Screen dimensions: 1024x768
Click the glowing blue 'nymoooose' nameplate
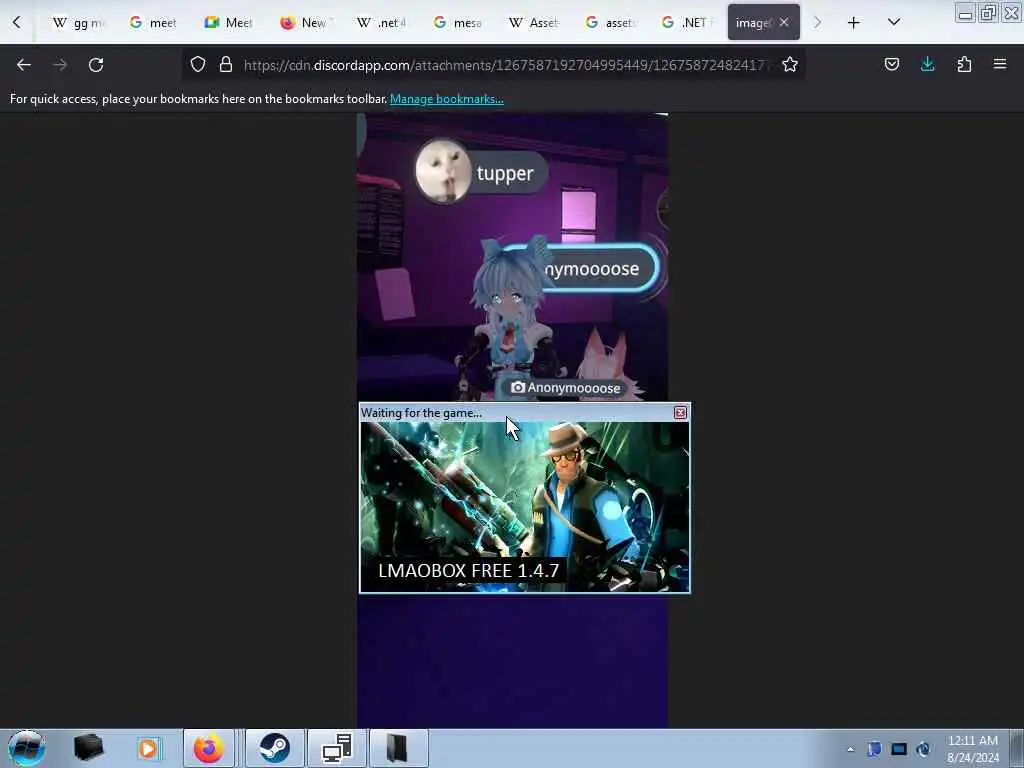(x=591, y=268)
